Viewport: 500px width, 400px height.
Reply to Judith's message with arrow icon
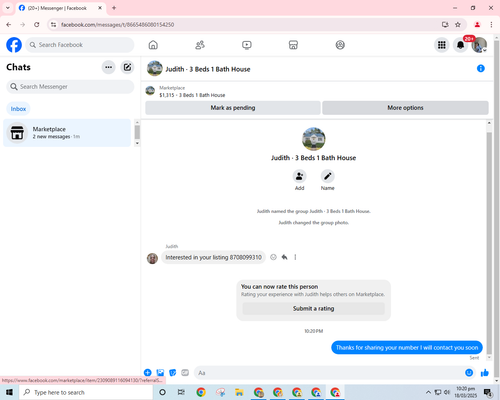pos(284,257)
